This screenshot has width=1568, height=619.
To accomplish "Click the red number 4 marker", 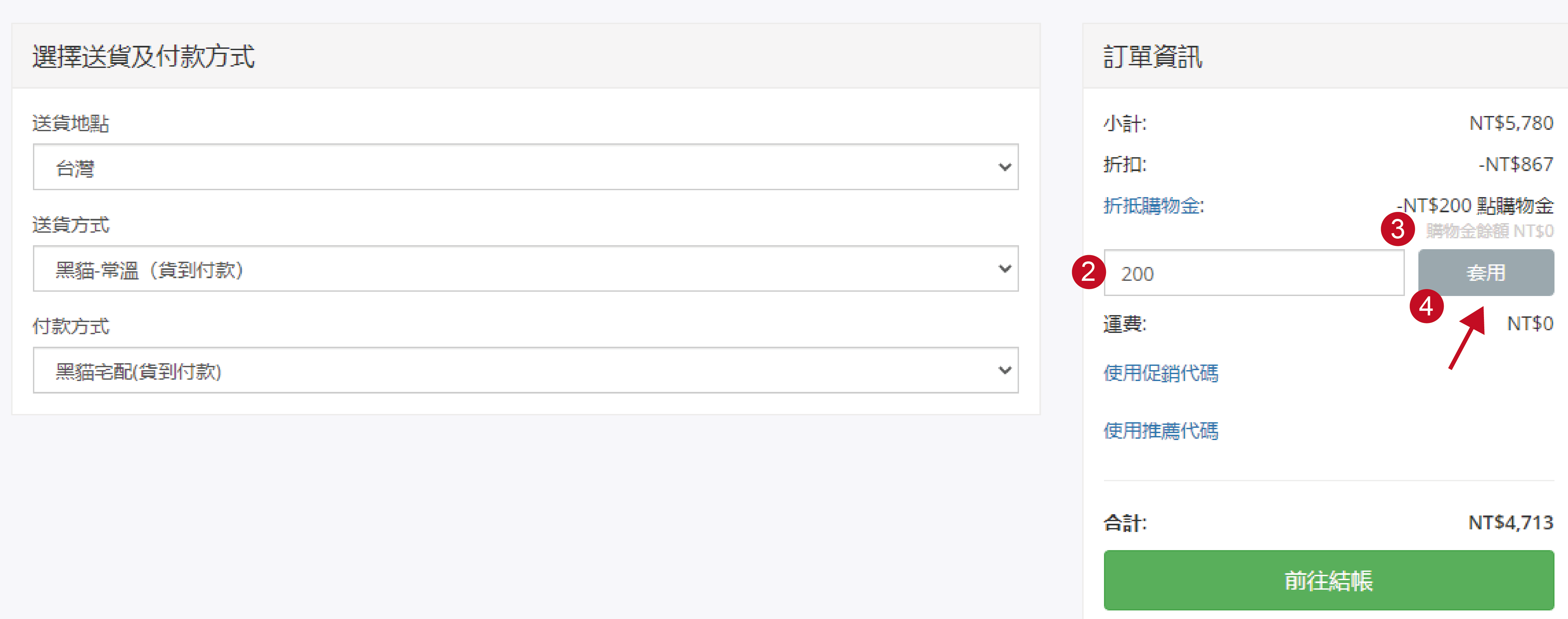I will 1426,306.
